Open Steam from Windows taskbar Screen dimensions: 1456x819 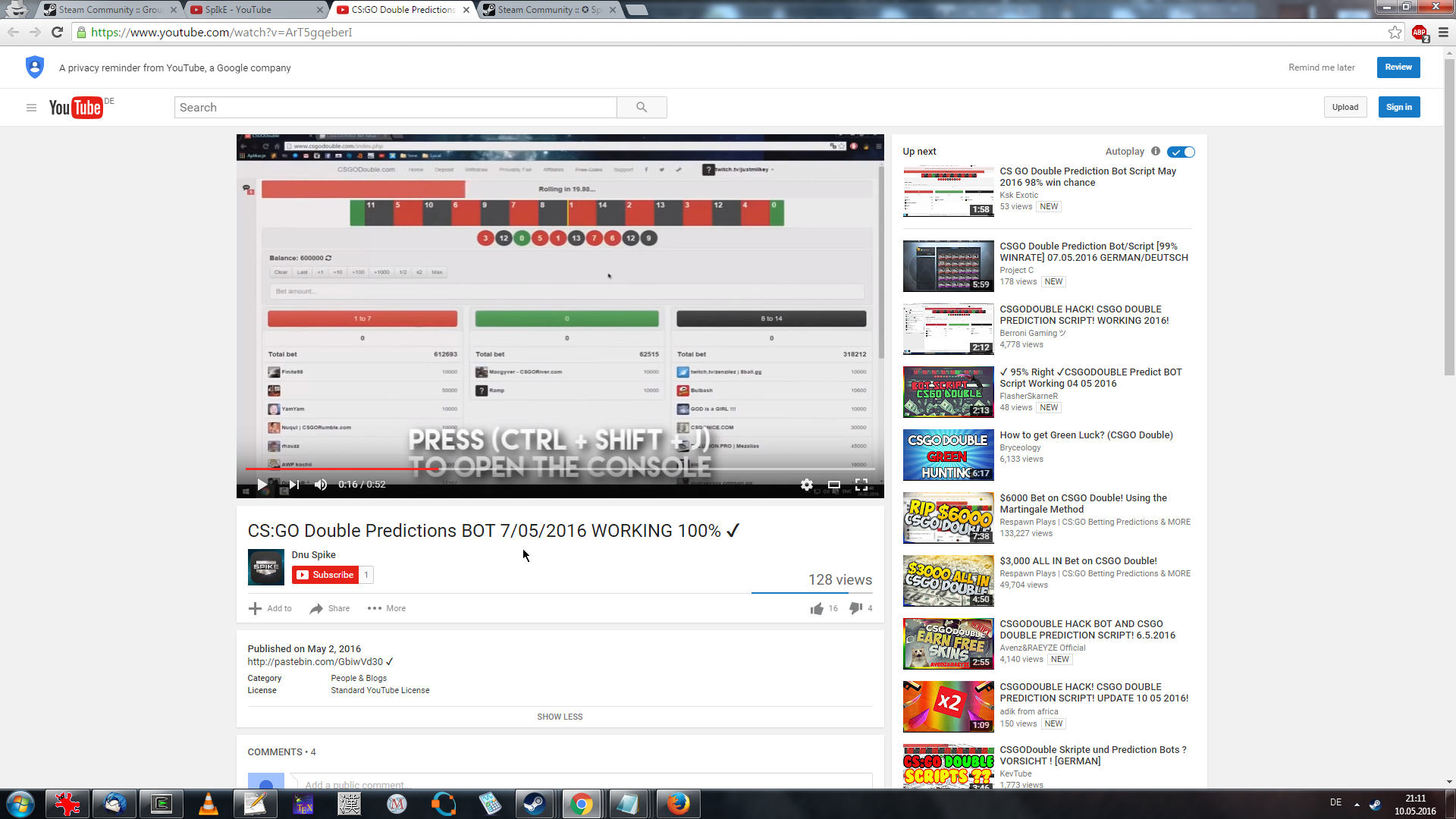pos(535,804)
